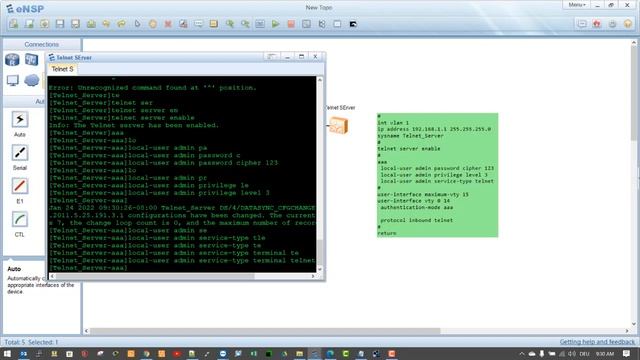The width and height of the screenshot is (640, 360).
Task: Select the pointer restore tool
Action: click(x=137, y=24)
